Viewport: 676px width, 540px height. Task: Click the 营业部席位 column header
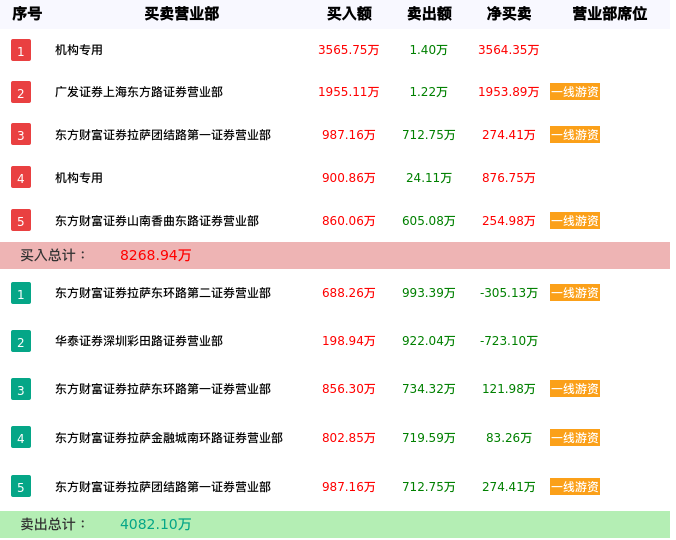tap(609, 14)
